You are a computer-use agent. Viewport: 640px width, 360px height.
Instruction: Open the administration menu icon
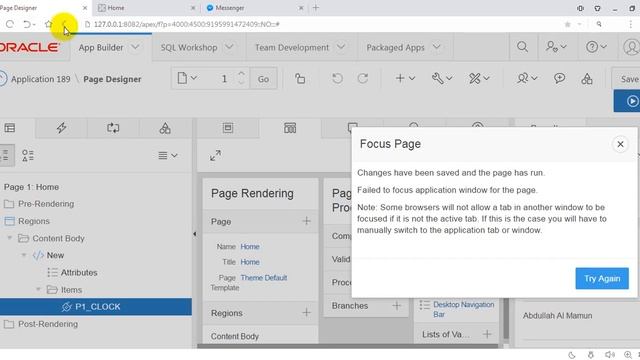click(x=556, y=47)
